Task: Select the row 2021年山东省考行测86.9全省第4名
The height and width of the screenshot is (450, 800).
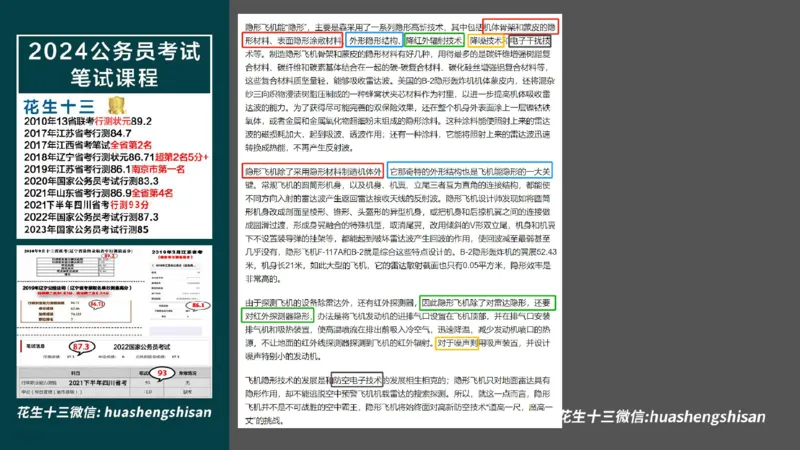Action: (98, 193)
